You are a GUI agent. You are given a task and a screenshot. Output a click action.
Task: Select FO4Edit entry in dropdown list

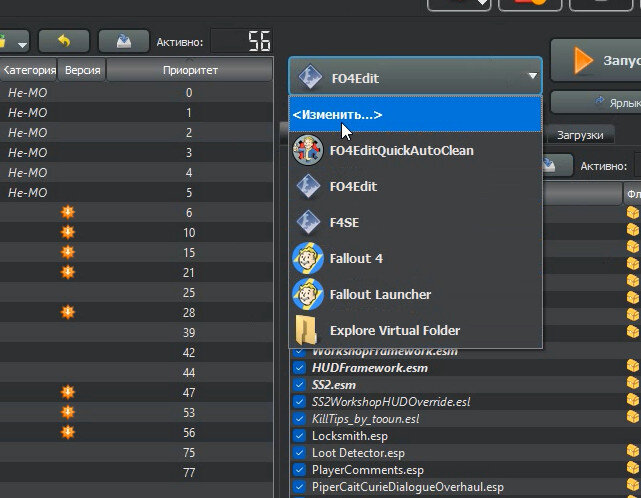pos(415,186)
